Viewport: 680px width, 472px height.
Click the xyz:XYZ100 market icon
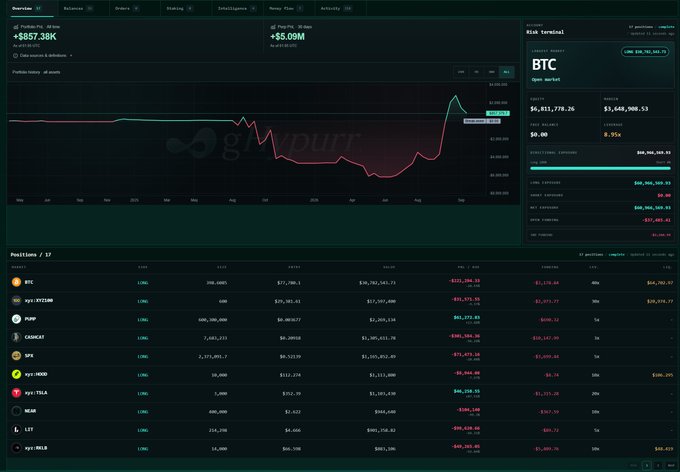(x=16, y=300)
